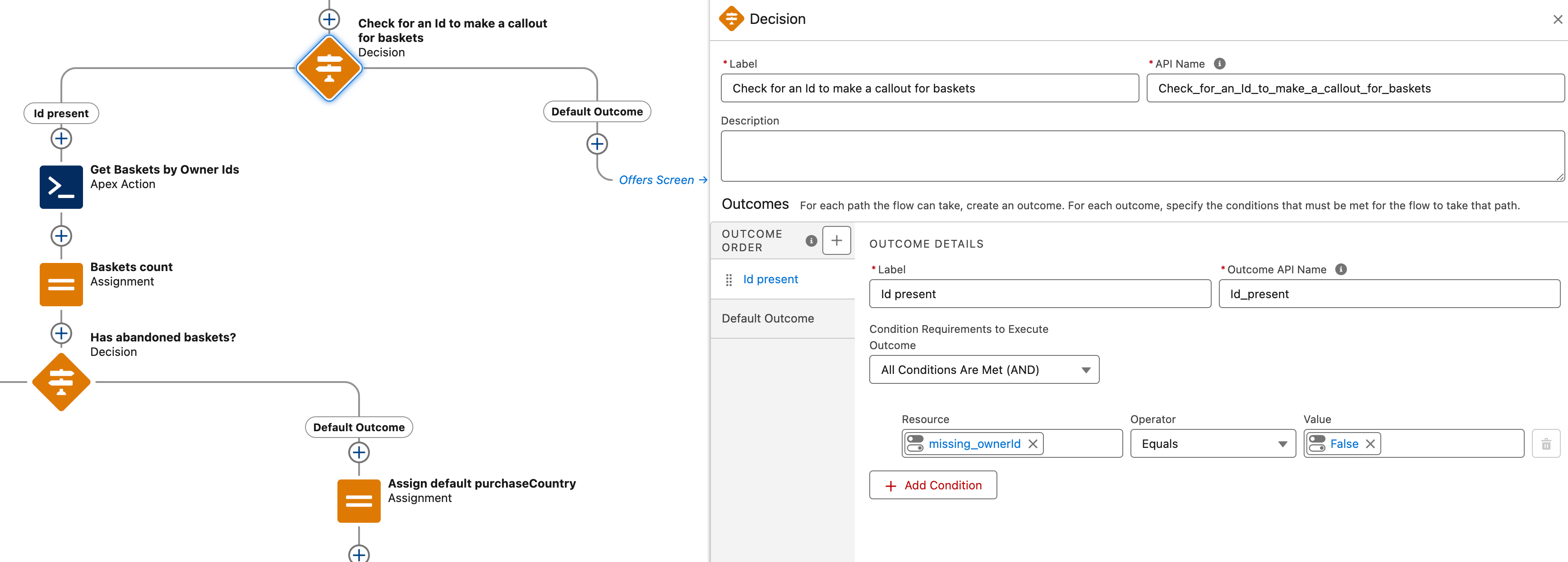The width and height of the screenshot is (1568, 562).
Task: Click the add new outcome plus button
Action: pyautogui.click(x=836, y=240)
